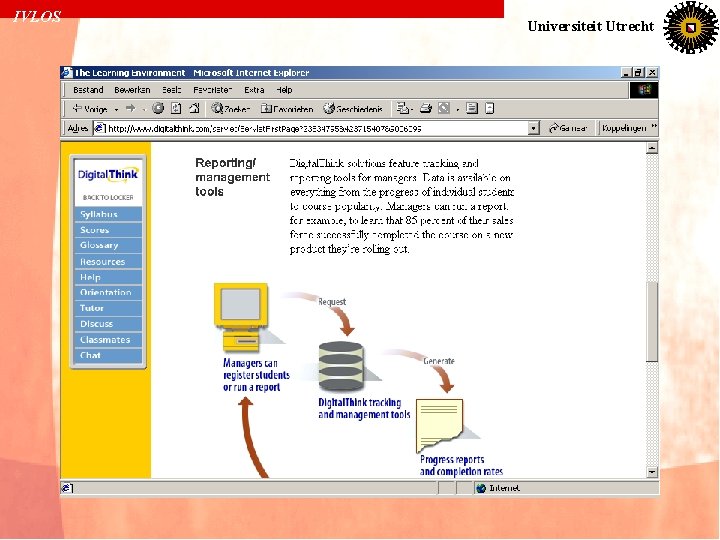Click the Refresh page toolbar icon
Viewport: 720px width, 540px height.
[176, 108]
